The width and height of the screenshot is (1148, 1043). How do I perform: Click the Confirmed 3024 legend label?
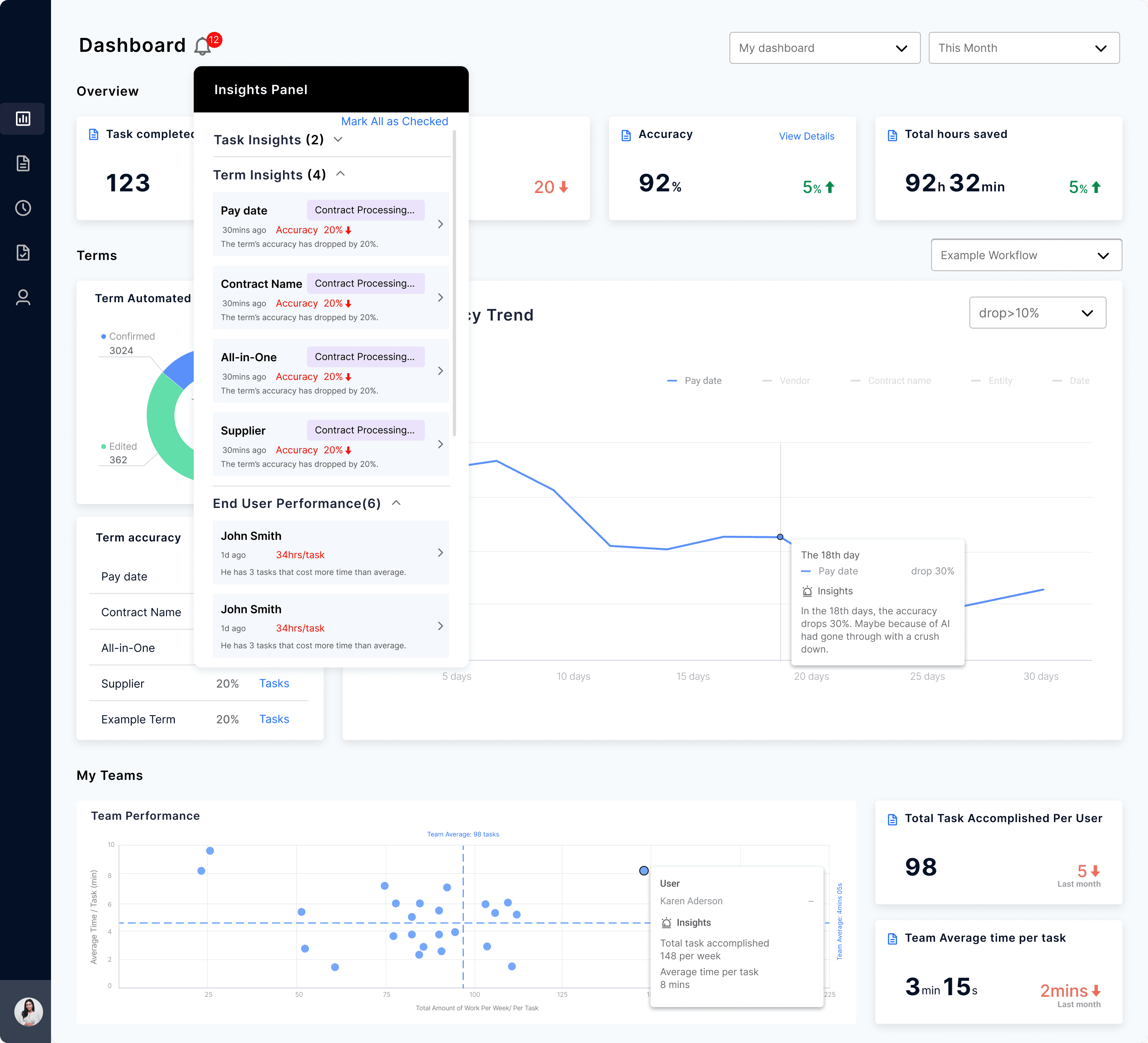coord(128,344)
